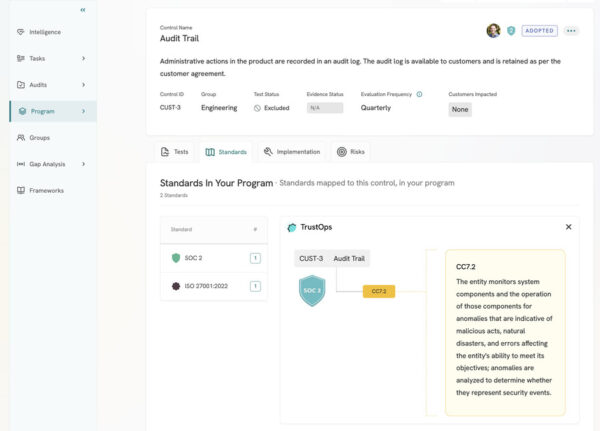600x431 pixels.
Task: Collapse the sidebar with double chevron icon
Action: click(x=82, y=10)
